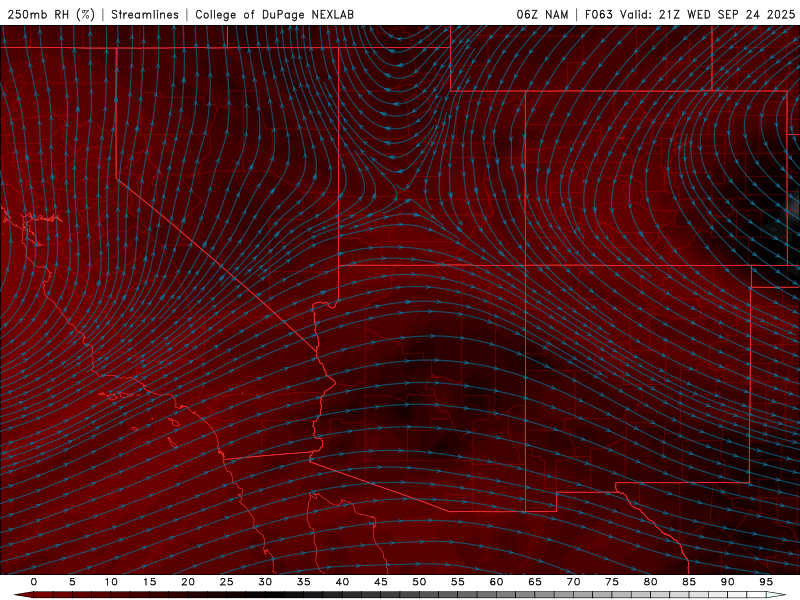Click 'College of DuPage NEXLAB' header text
This screenshot has height=600, width=800.
(x=274, y=14)
